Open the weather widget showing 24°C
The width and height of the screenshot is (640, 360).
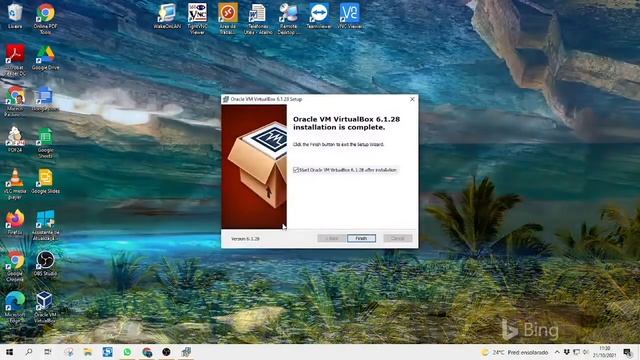(x=515, y=352)
